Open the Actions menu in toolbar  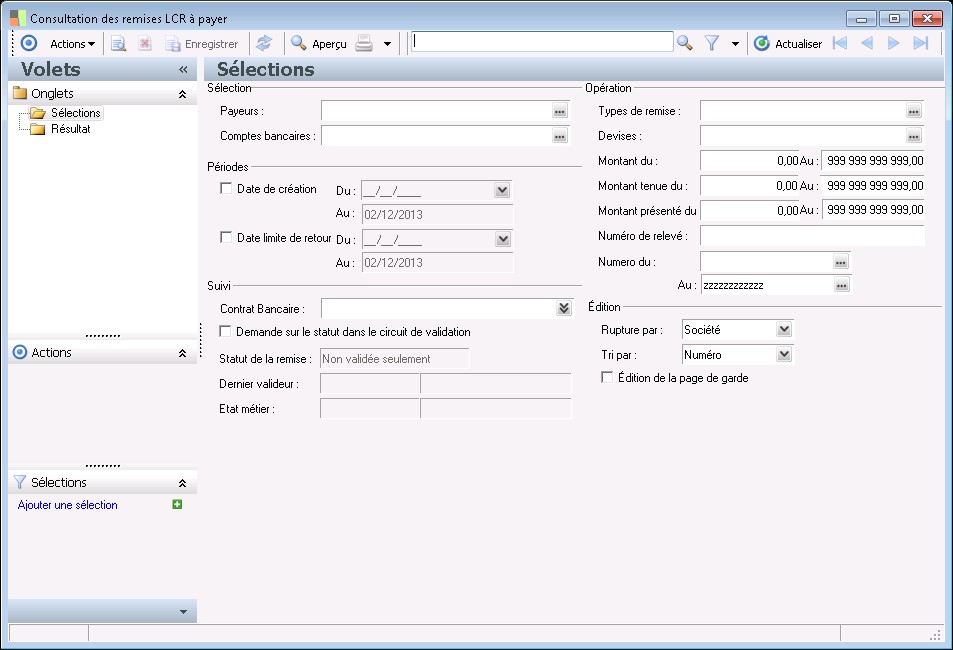72,44
